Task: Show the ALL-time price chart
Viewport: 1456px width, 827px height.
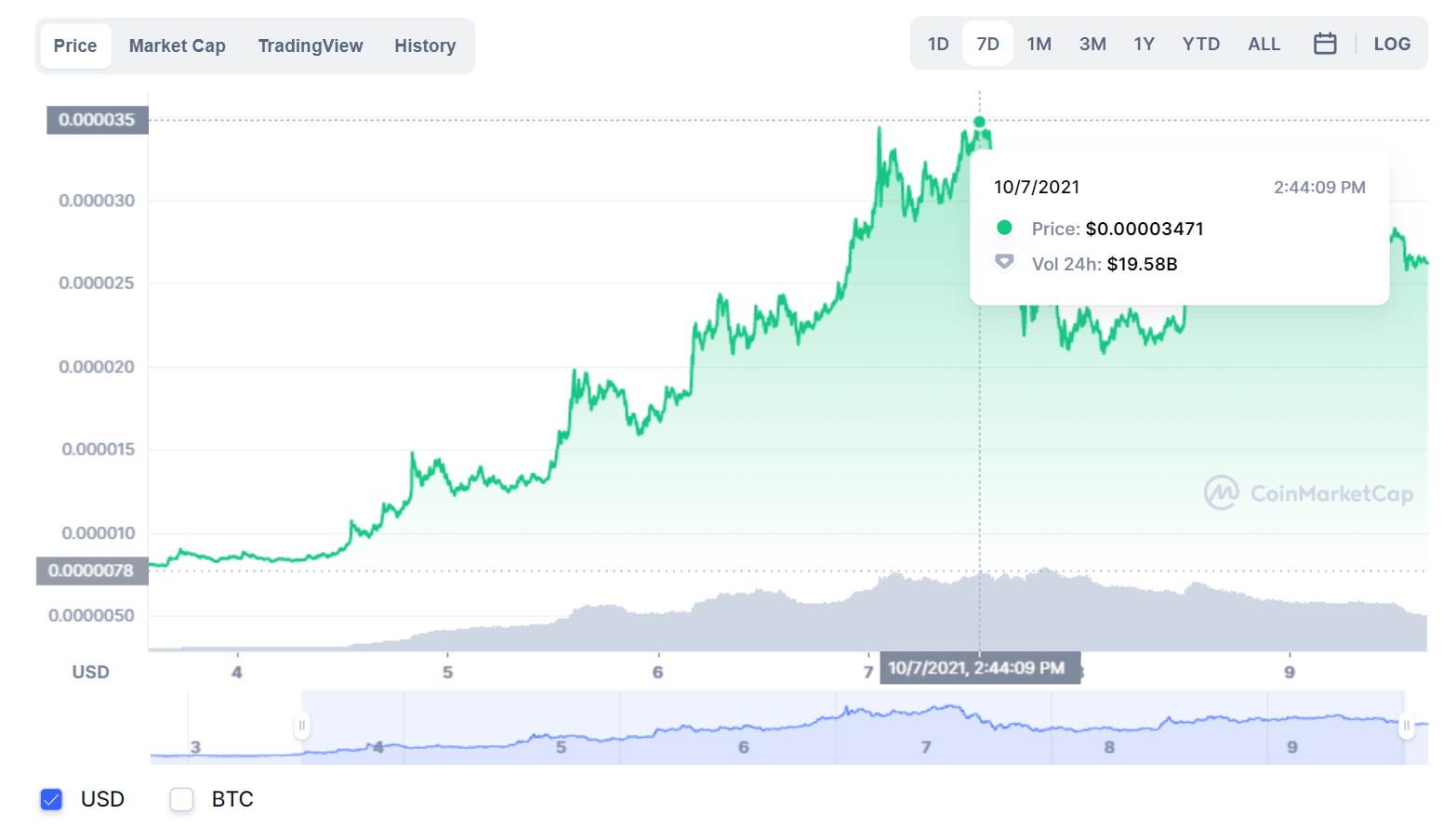Action: [1264, 43]
